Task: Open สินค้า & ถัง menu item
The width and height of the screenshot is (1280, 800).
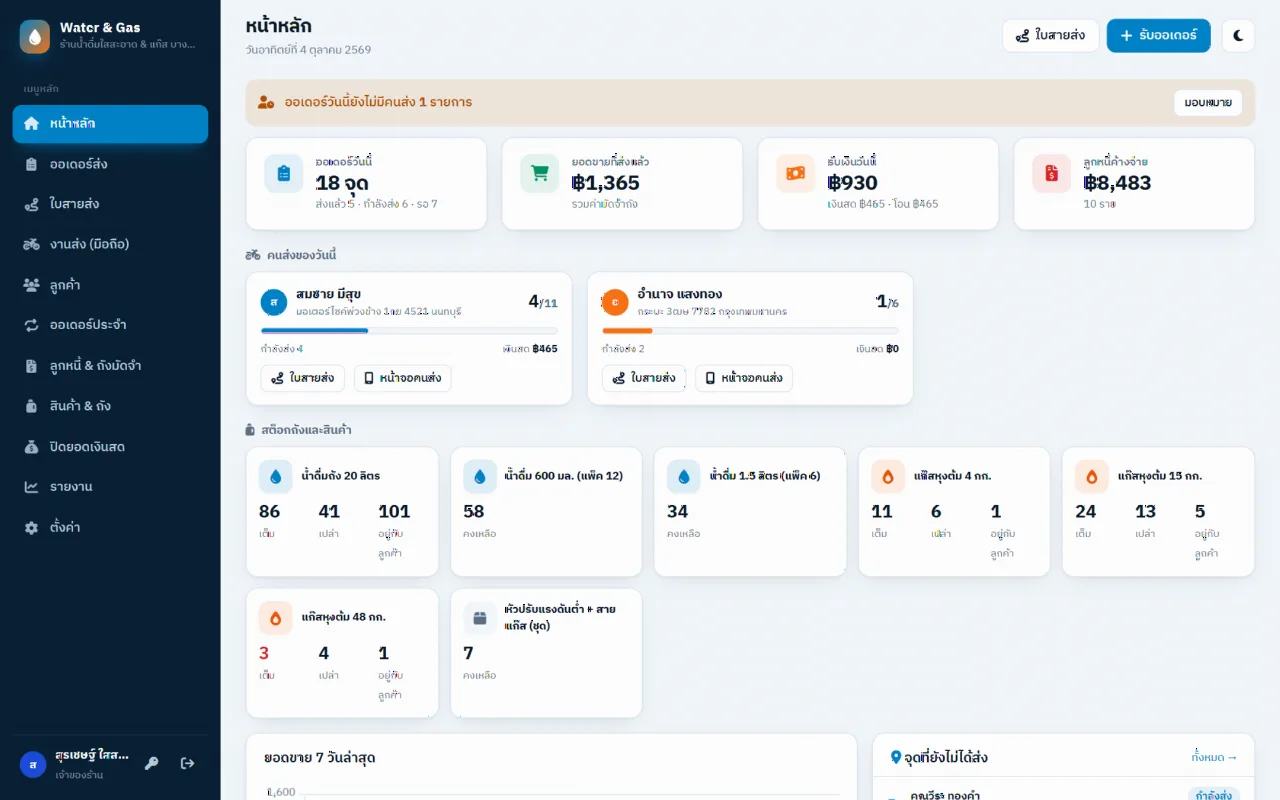Action: coord(110,406)
